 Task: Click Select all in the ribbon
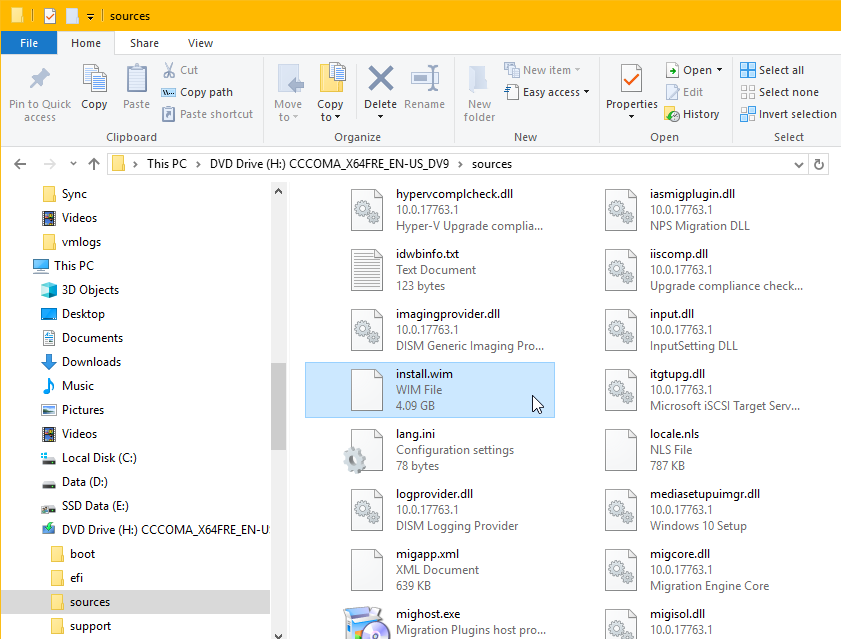(775, 69)
